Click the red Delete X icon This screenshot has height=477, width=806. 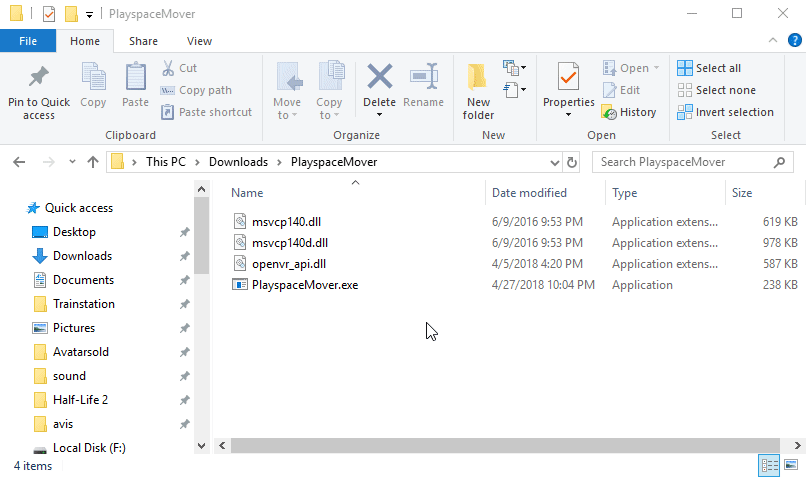(379, 77)
